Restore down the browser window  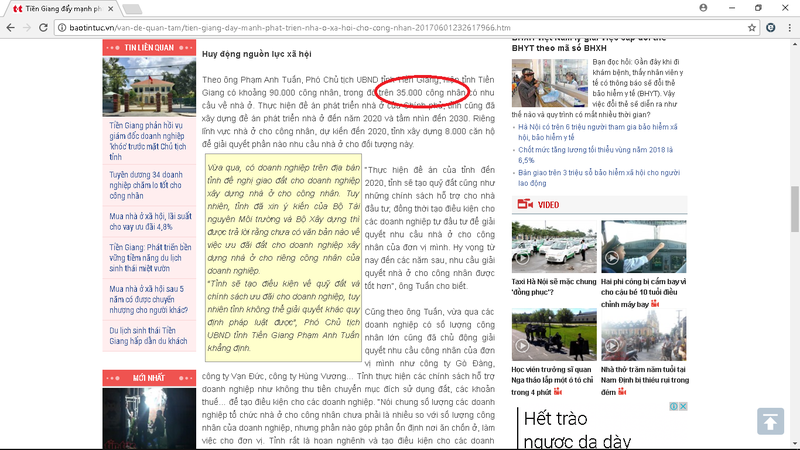[758, 8]
